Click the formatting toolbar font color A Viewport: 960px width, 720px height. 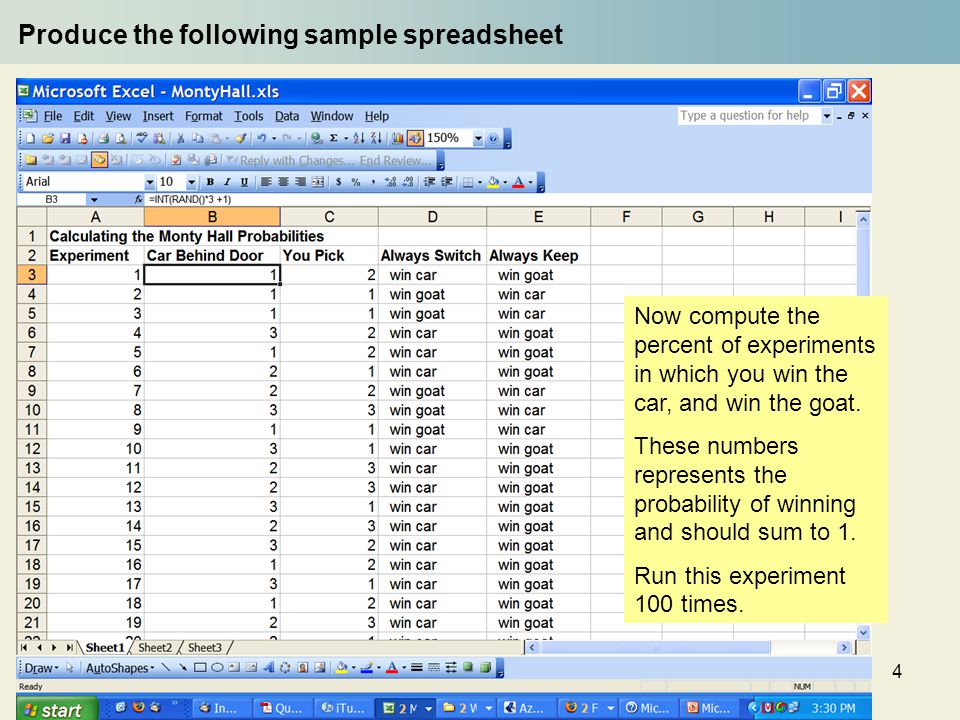pos(518,182)
